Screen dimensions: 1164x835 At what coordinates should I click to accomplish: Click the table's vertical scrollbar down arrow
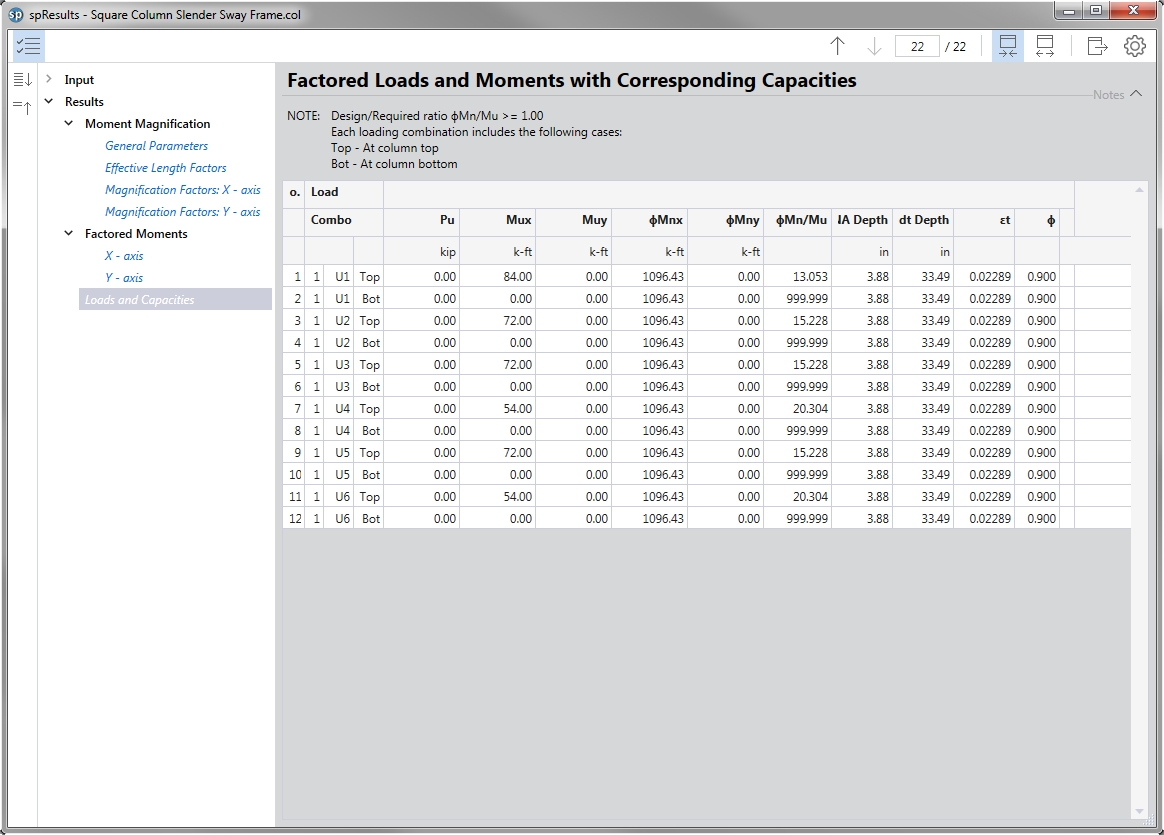point(1139,811)
